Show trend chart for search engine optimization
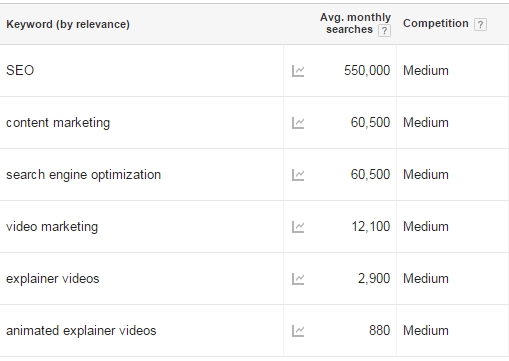 pyautogui.click(x=298, y=175)
